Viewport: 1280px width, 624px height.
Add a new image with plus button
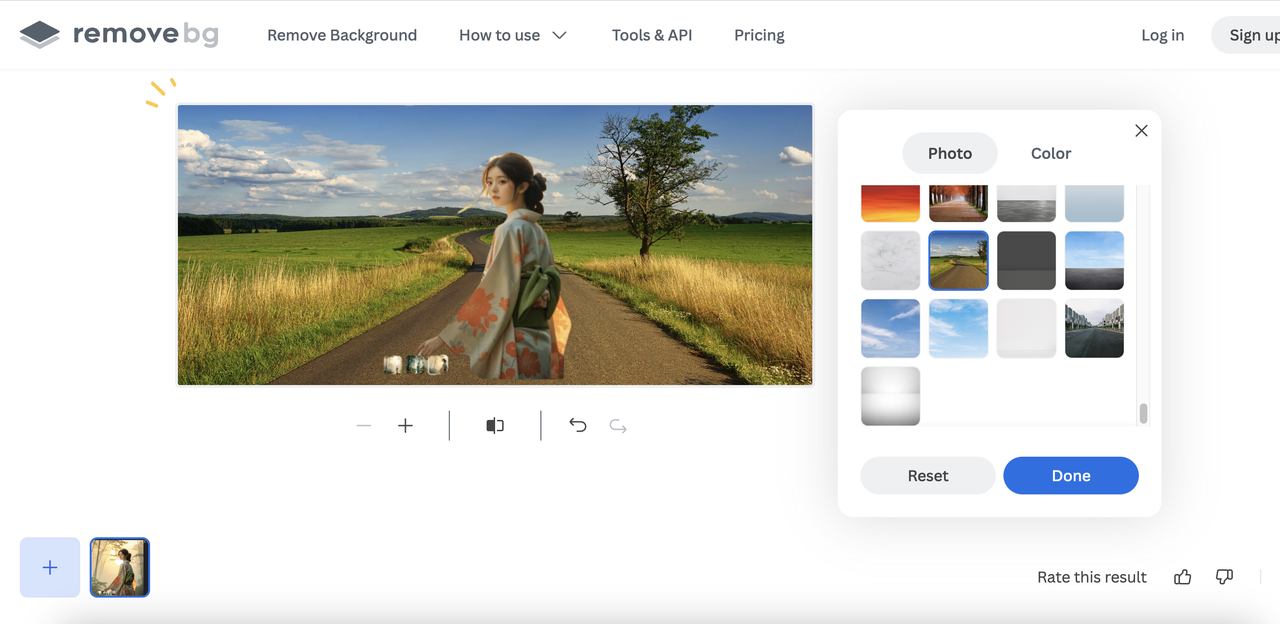50,567
